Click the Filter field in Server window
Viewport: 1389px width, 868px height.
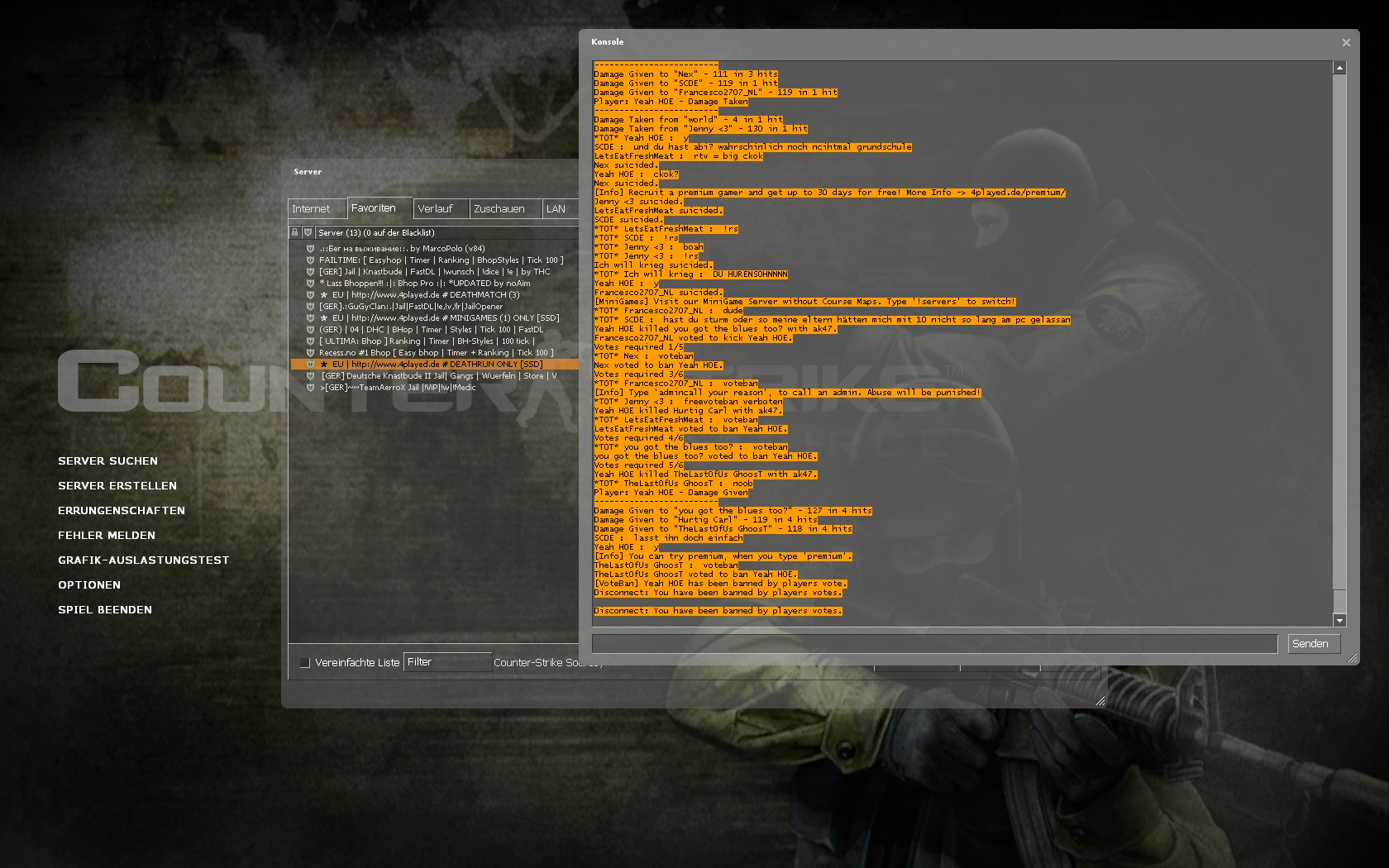(x=447, y=662)
